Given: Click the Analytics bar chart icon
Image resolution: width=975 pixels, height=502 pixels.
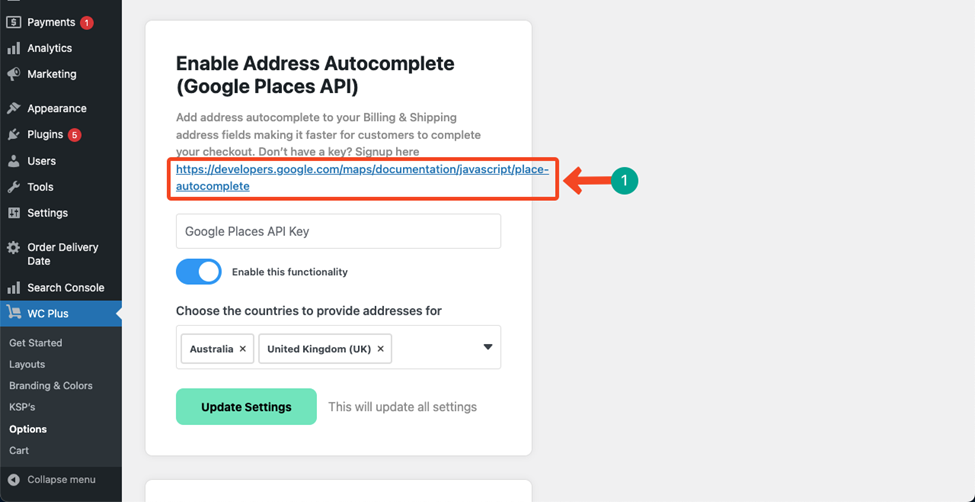Looking at the screenshot, I should pyautogui.click(x=13, y=49).
